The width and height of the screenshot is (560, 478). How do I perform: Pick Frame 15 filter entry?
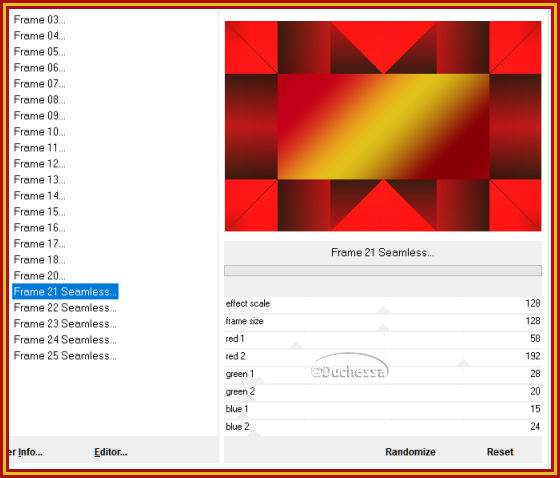(39, 211)
